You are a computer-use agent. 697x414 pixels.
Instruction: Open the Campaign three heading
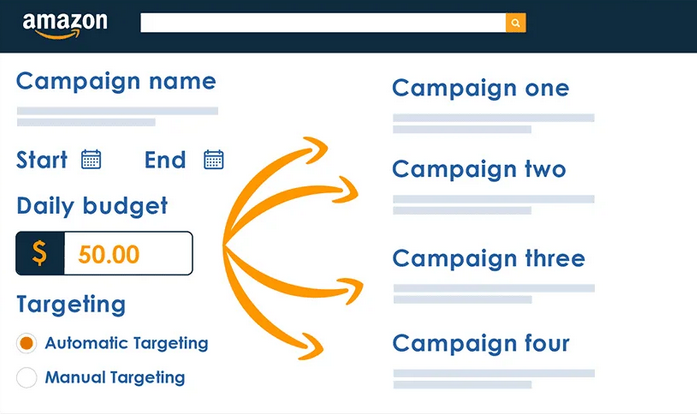(x=489, y=259)
